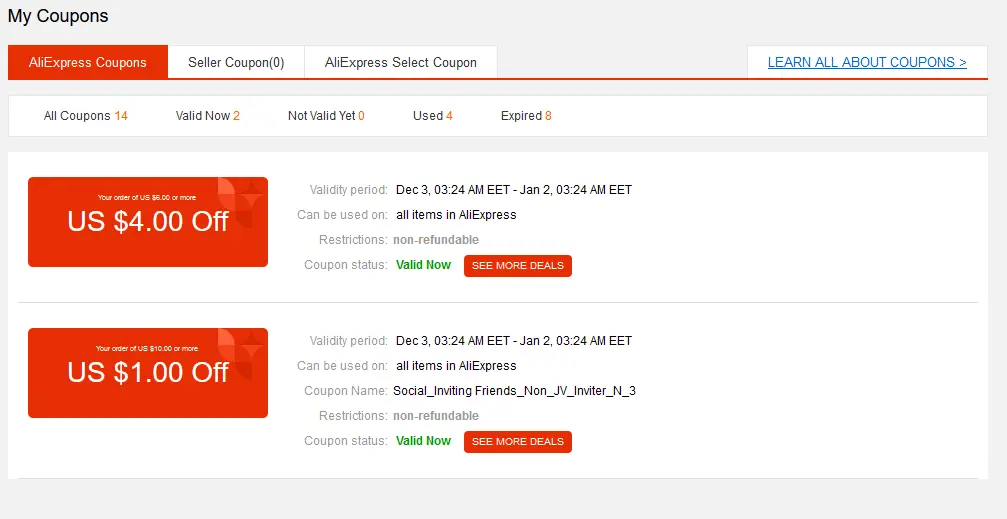Image resolution: width=1007 pixels, height=519 pixels.
Task: Click the US $1.00 Off coupon card
Action: click(148, 373)
